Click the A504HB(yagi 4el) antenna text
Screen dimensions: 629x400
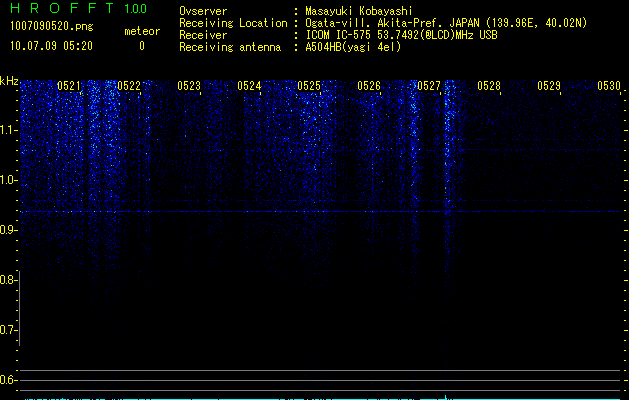click(x=353, y=47)
